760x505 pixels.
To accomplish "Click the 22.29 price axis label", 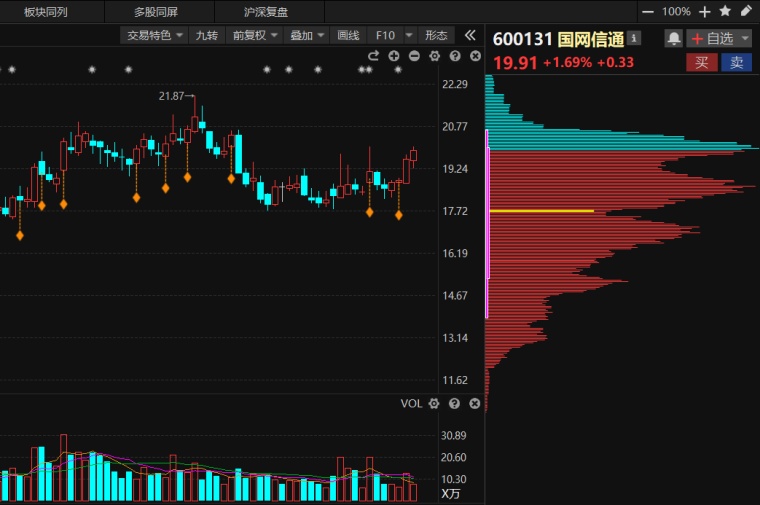I will click(455, 84).
